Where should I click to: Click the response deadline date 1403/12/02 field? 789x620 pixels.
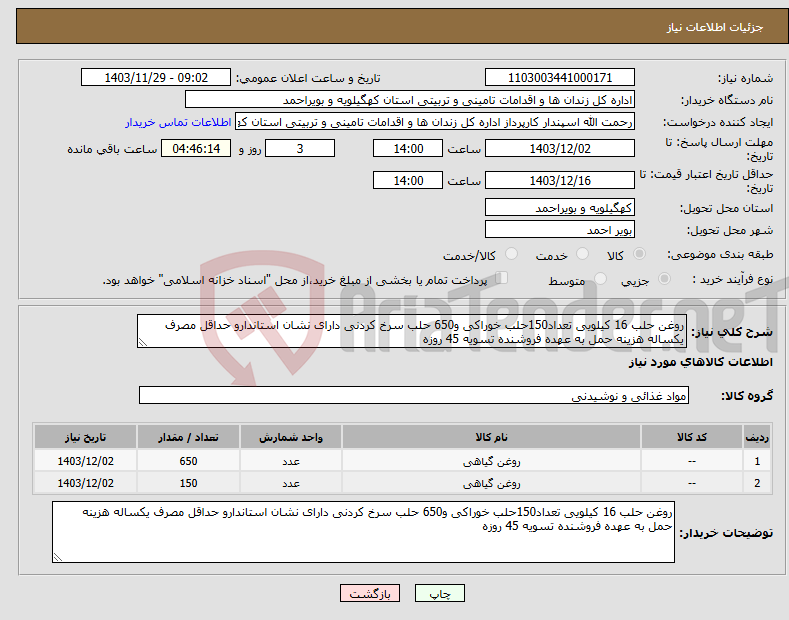tap(560, 148)
